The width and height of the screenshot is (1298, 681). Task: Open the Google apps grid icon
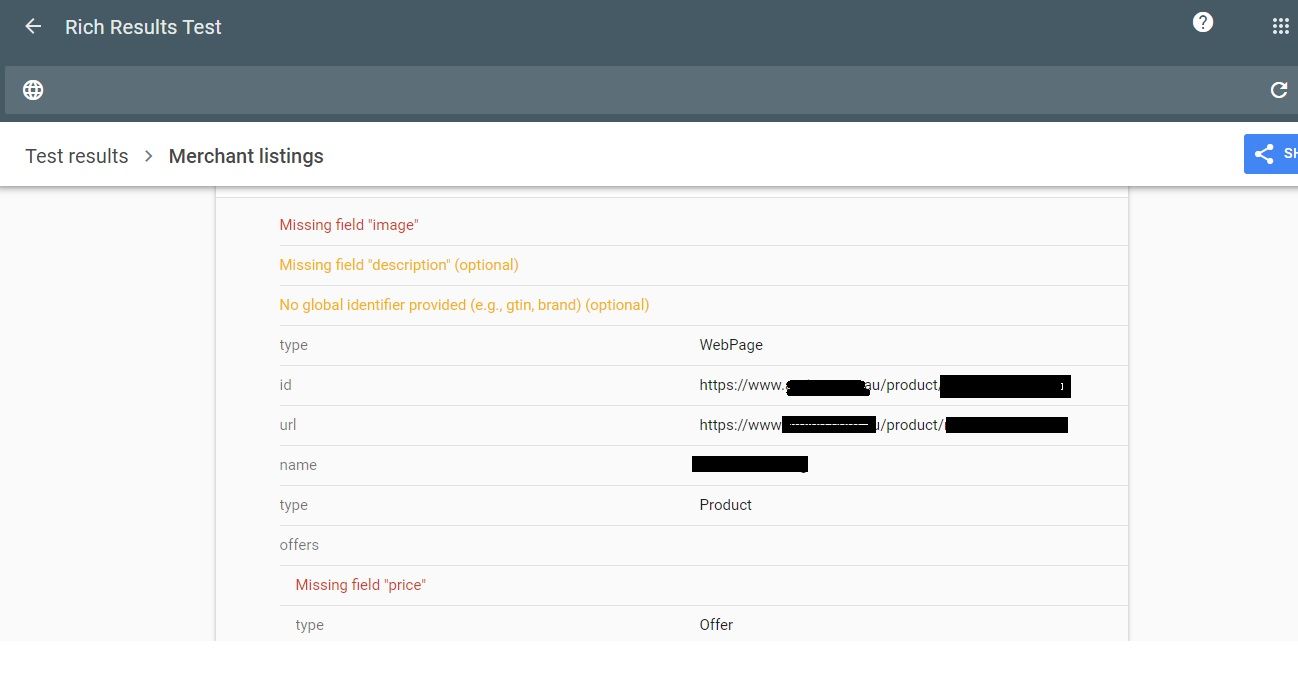(x=1280, y=26)
